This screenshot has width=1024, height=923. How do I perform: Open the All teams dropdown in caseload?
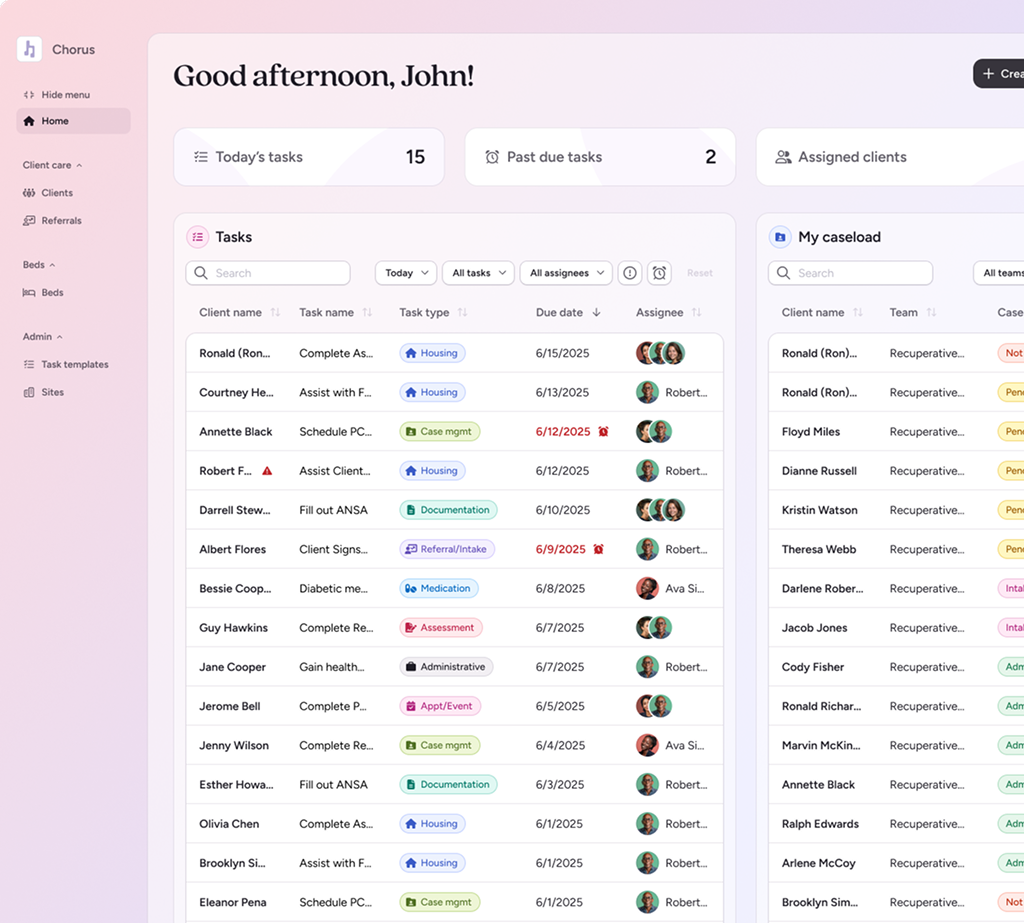tap(999, 273)
